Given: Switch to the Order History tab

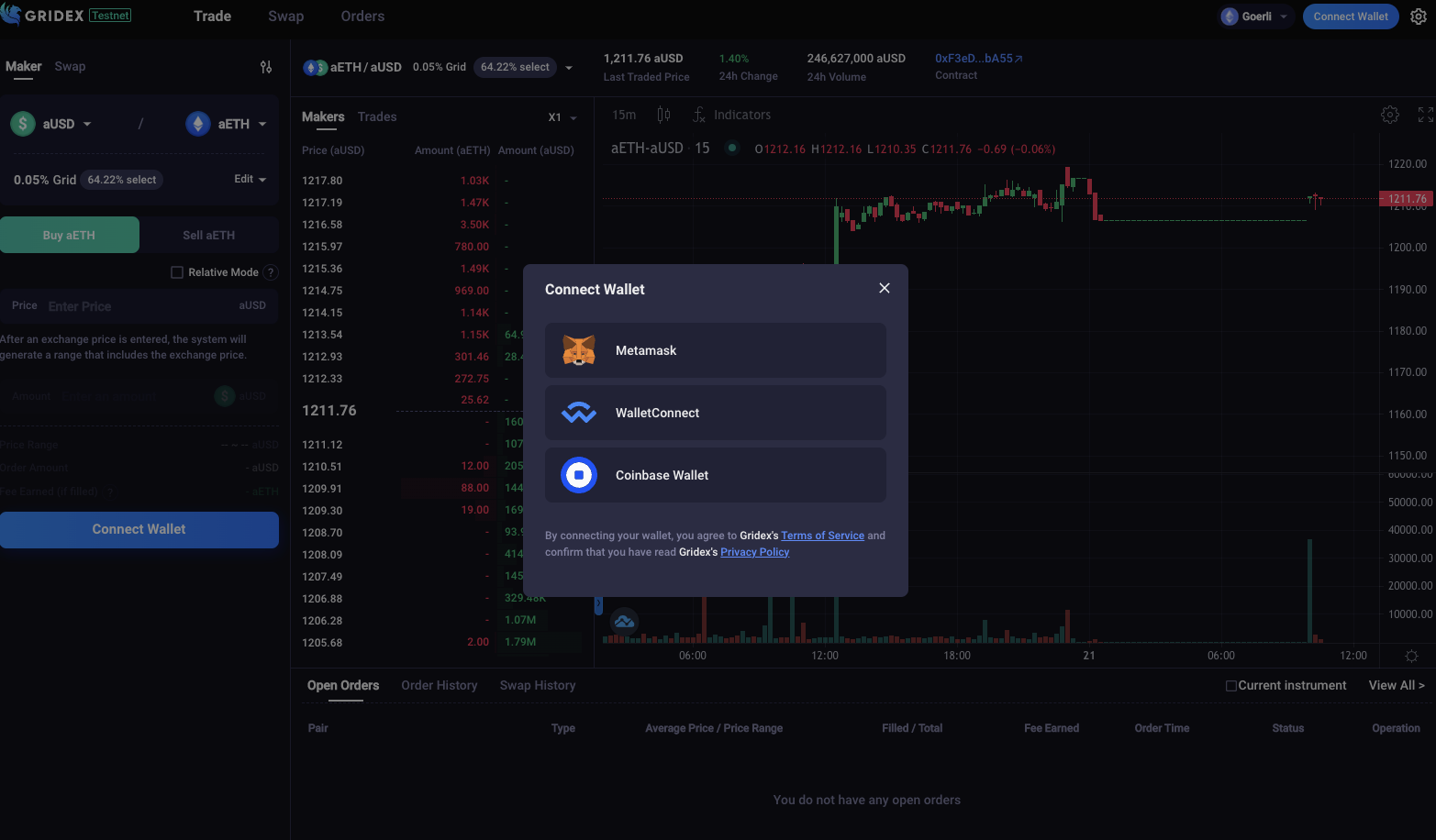Looking at the screenshot, I should click(x=439, y=686).
